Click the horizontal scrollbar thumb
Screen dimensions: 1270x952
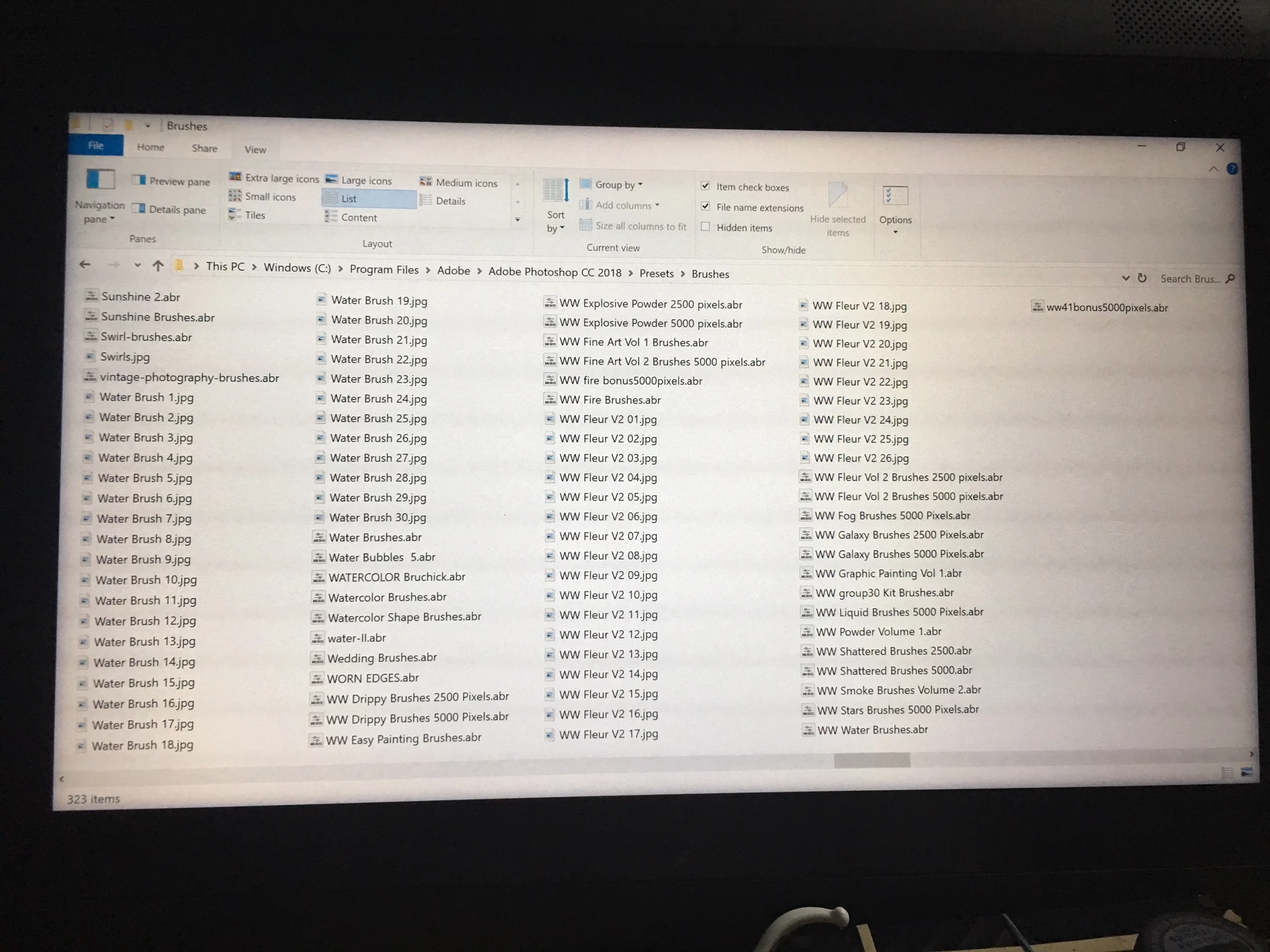click(871, 761)
